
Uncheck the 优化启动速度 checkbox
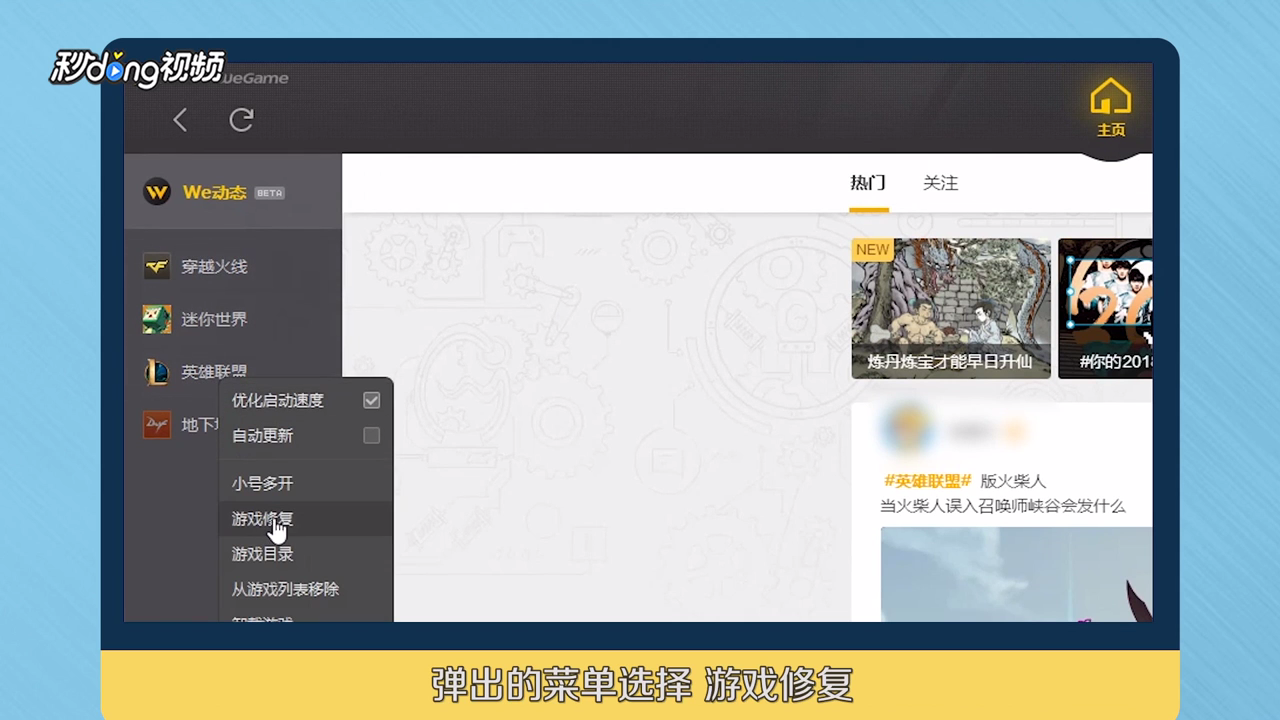pyautogui.click(x=371, y=400)
